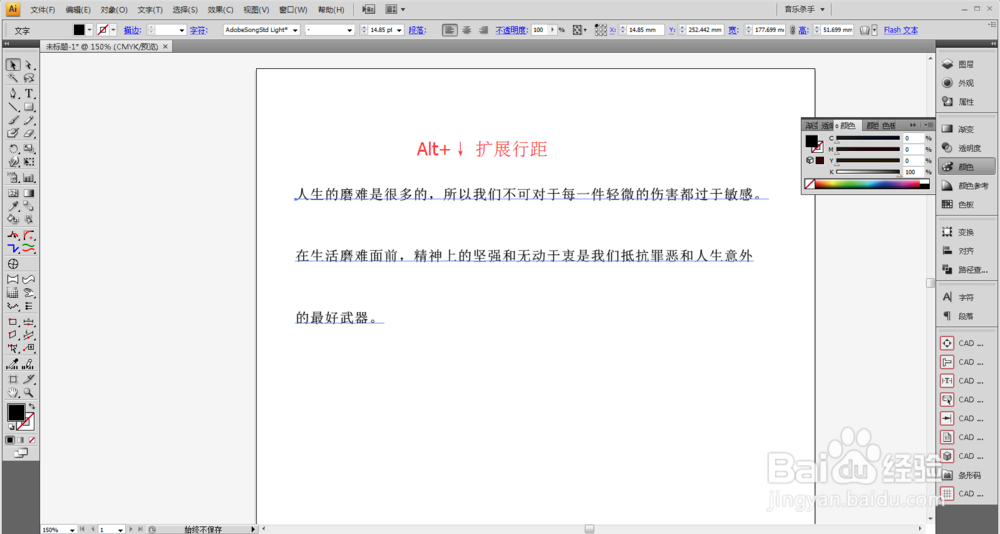Open the stroke weight dropdown
1000x534 pixels.
pyautogui.click(x=182, y=30)
